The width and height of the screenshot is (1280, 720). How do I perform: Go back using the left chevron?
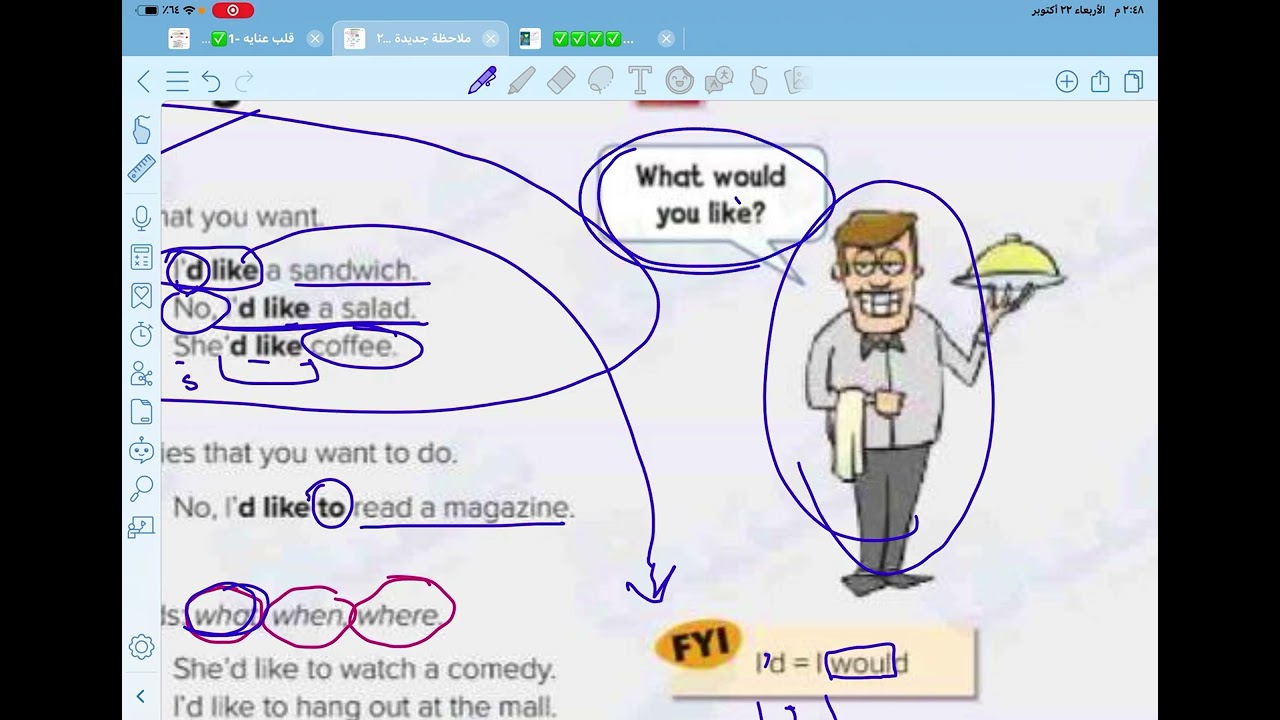pyautogui.click(x=143, y=82)
